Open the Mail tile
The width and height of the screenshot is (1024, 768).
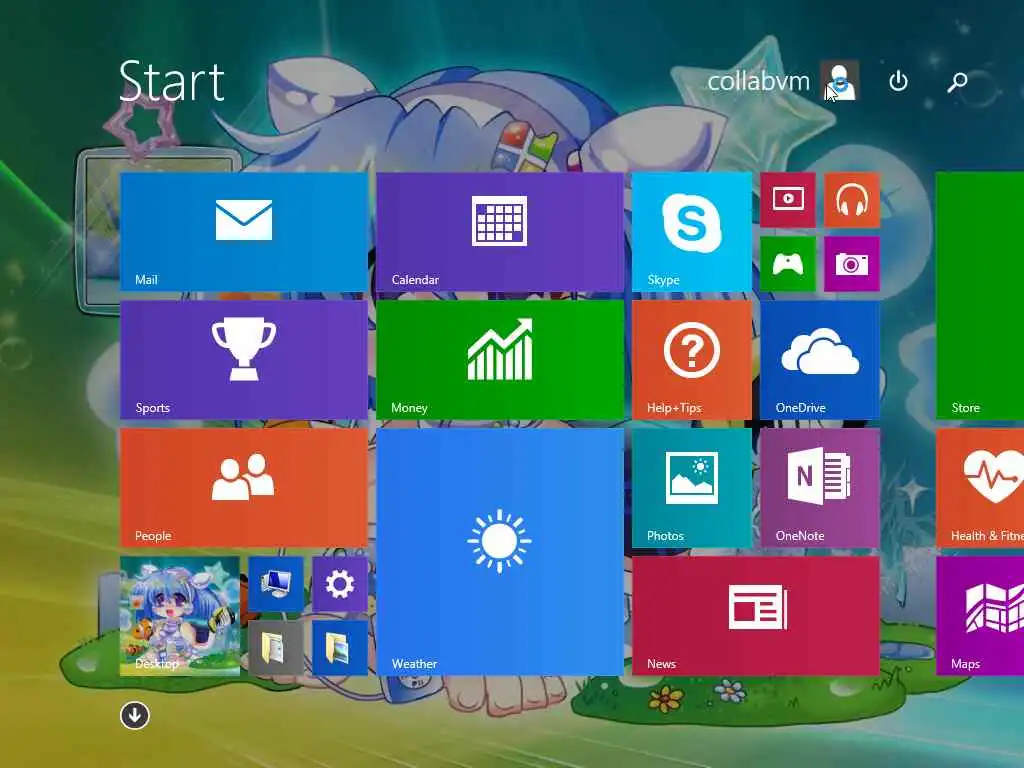(x=244, y=232)
